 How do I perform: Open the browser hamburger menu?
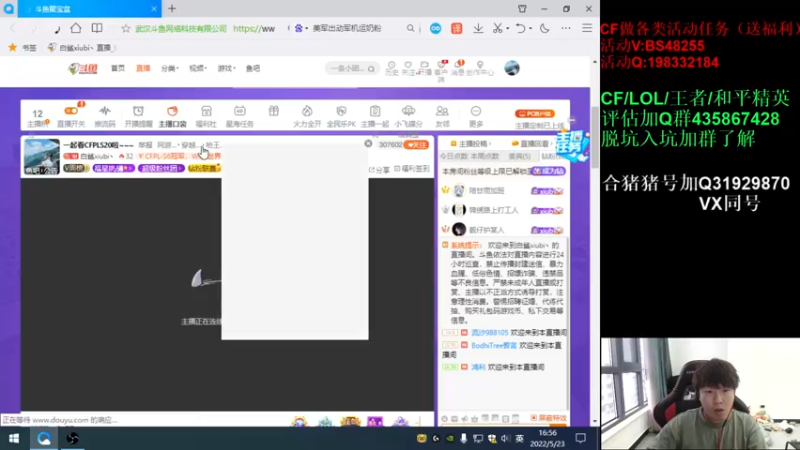click(x=587, y=29)
